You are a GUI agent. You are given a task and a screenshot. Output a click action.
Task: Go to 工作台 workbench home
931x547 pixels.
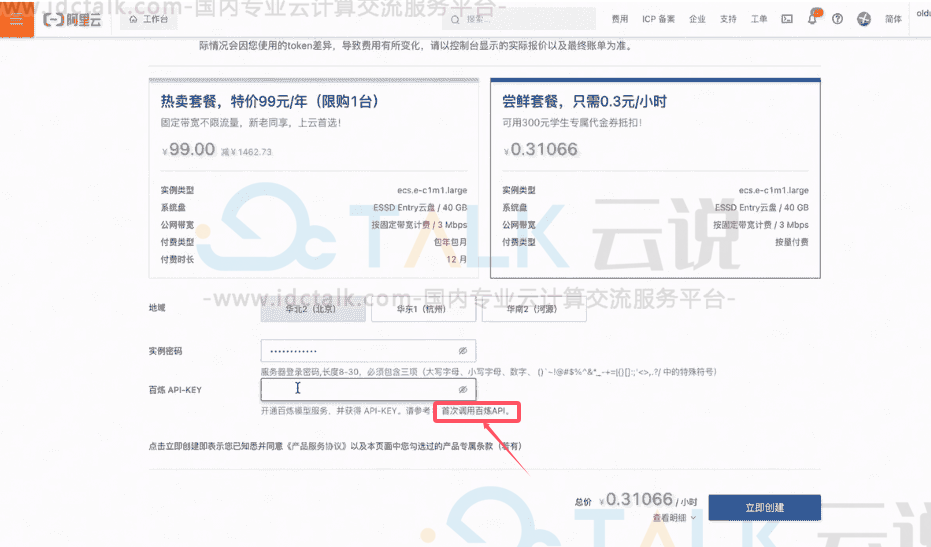pos(148,19)
